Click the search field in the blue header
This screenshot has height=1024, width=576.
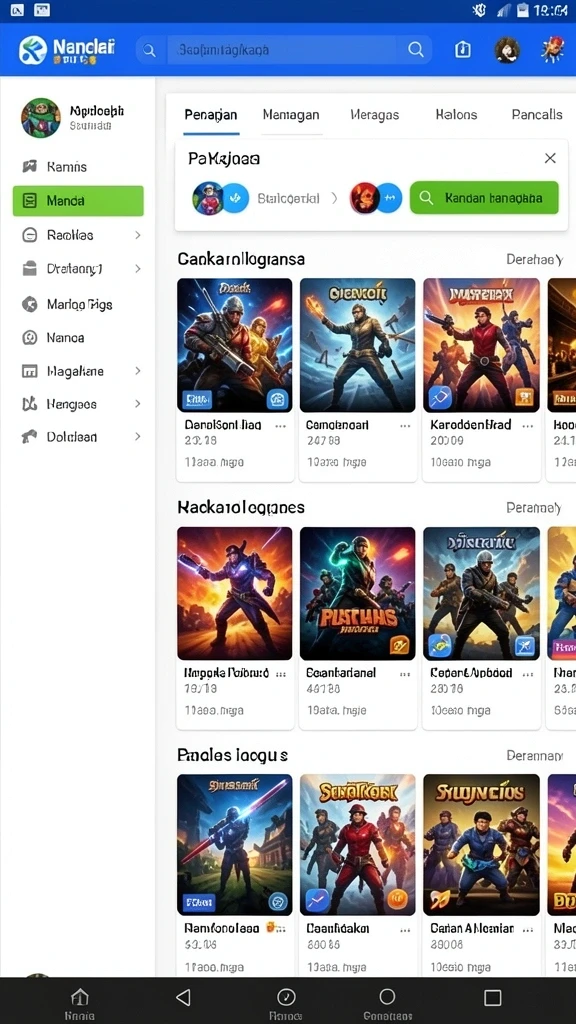point(283,50)
